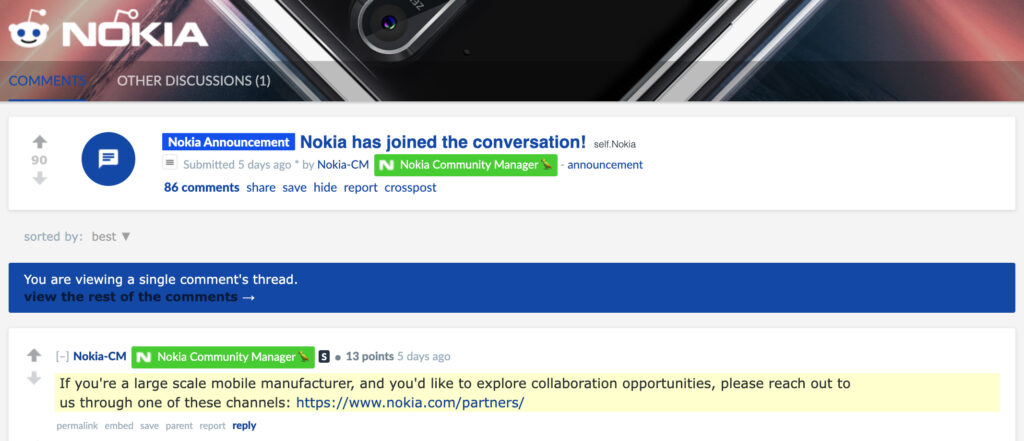Click crosspost under the post
This screenshot has width=1024, height=441.
click(410, 188)
